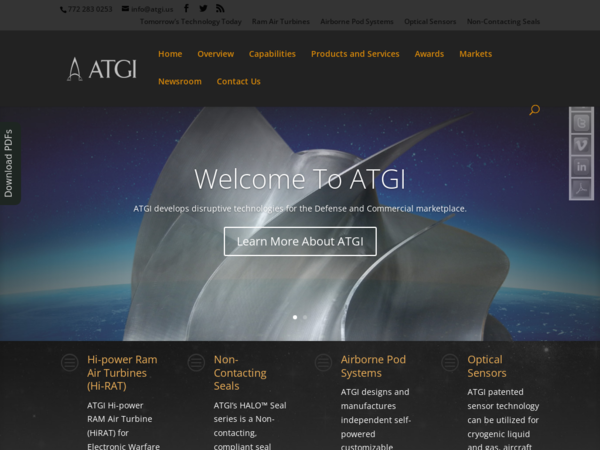This screenshot has height=450, width=600.
Task: Open Non-Contacting Seals heading
Action: tap(240, 373)
